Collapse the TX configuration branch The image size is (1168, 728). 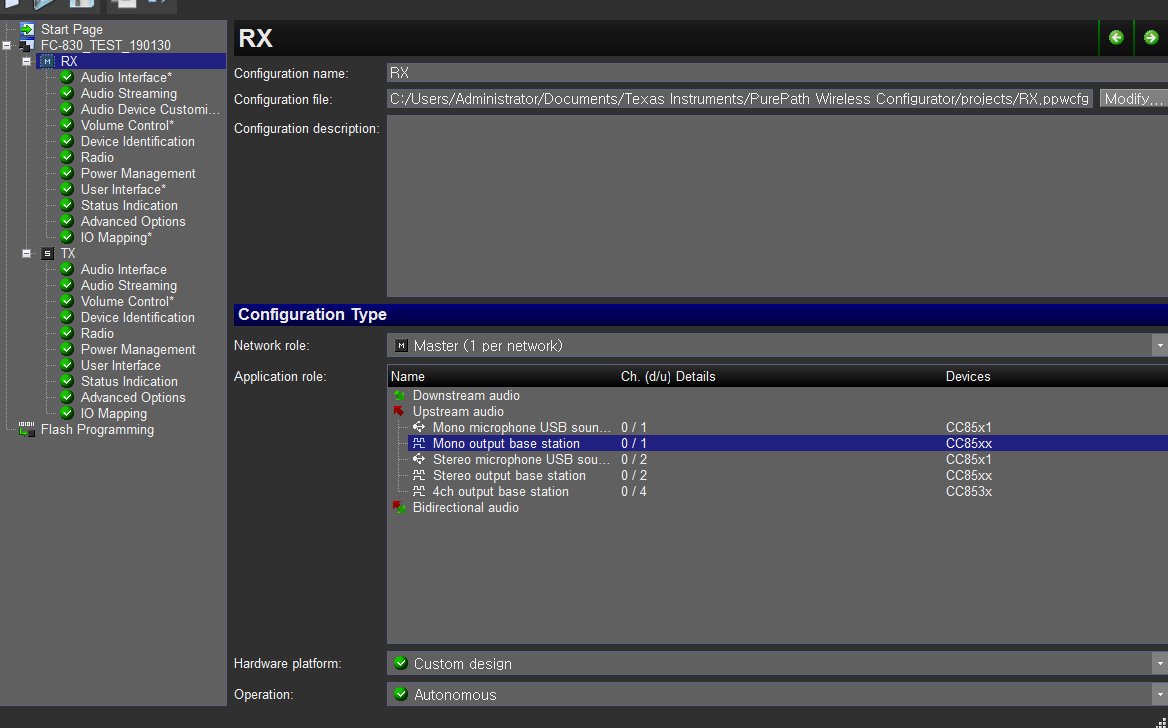26,253
